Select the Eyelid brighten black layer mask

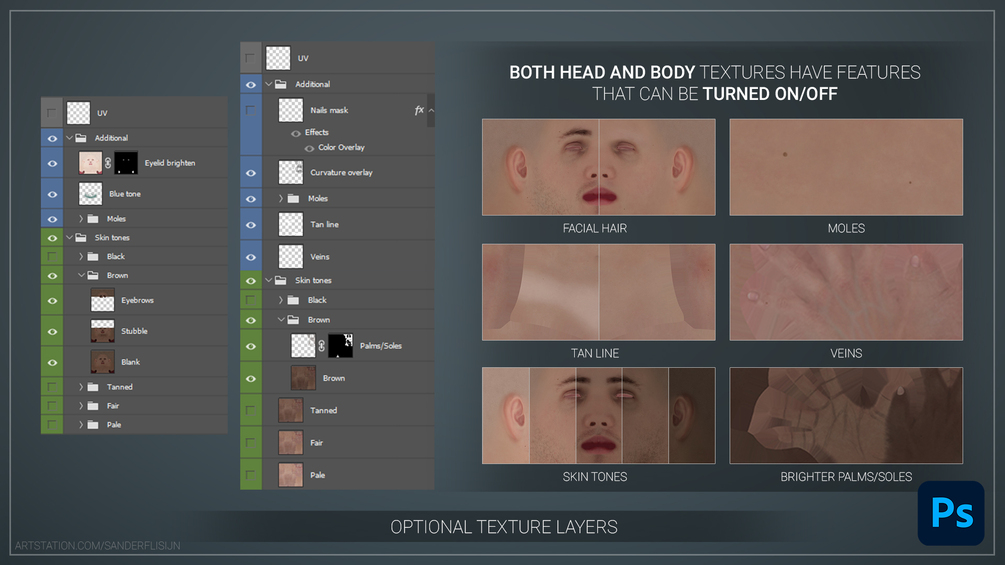pyautogui.click(x=126, y=163)
